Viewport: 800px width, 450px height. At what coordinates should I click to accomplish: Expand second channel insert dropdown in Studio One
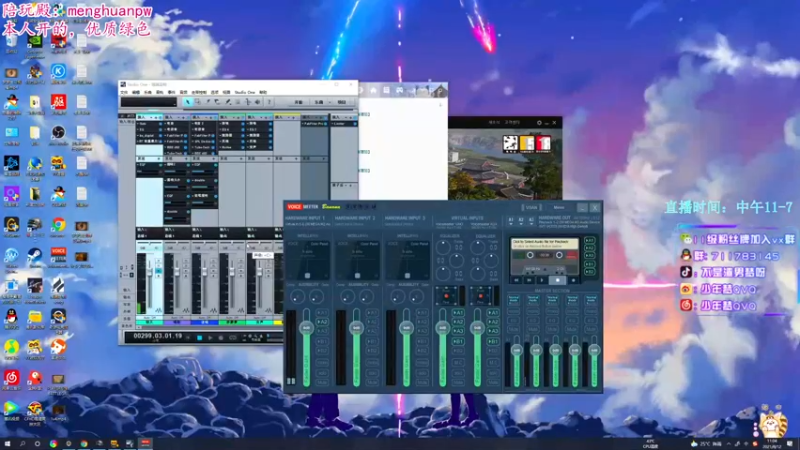177,117
